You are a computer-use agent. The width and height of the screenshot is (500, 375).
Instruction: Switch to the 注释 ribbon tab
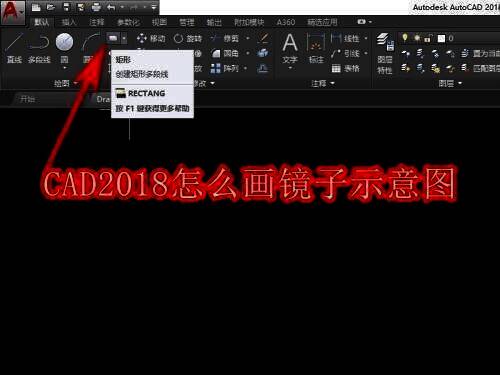click(97, 22)
